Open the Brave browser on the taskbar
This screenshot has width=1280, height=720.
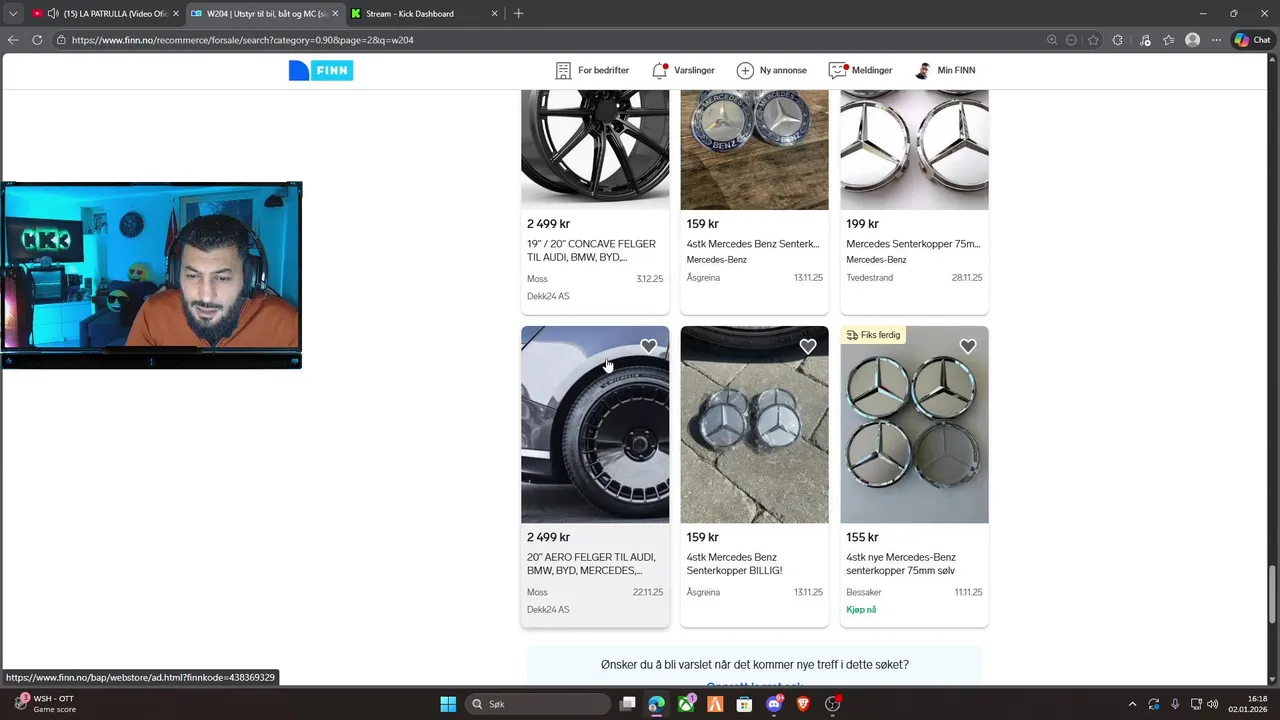tap(803, 704)
